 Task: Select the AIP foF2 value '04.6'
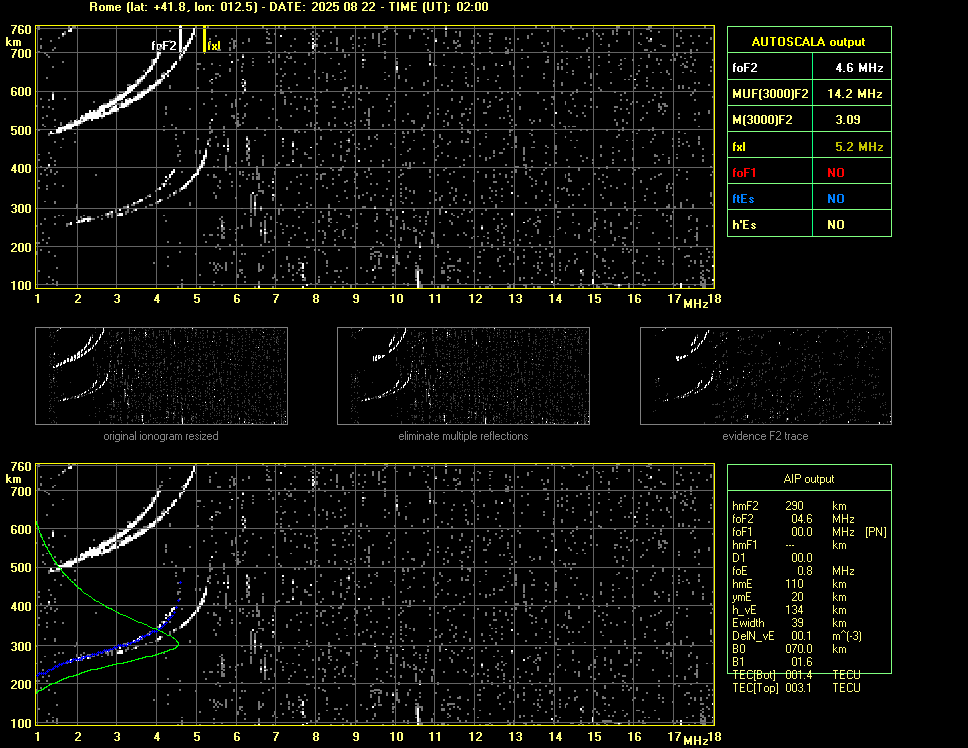coord(802,519)
